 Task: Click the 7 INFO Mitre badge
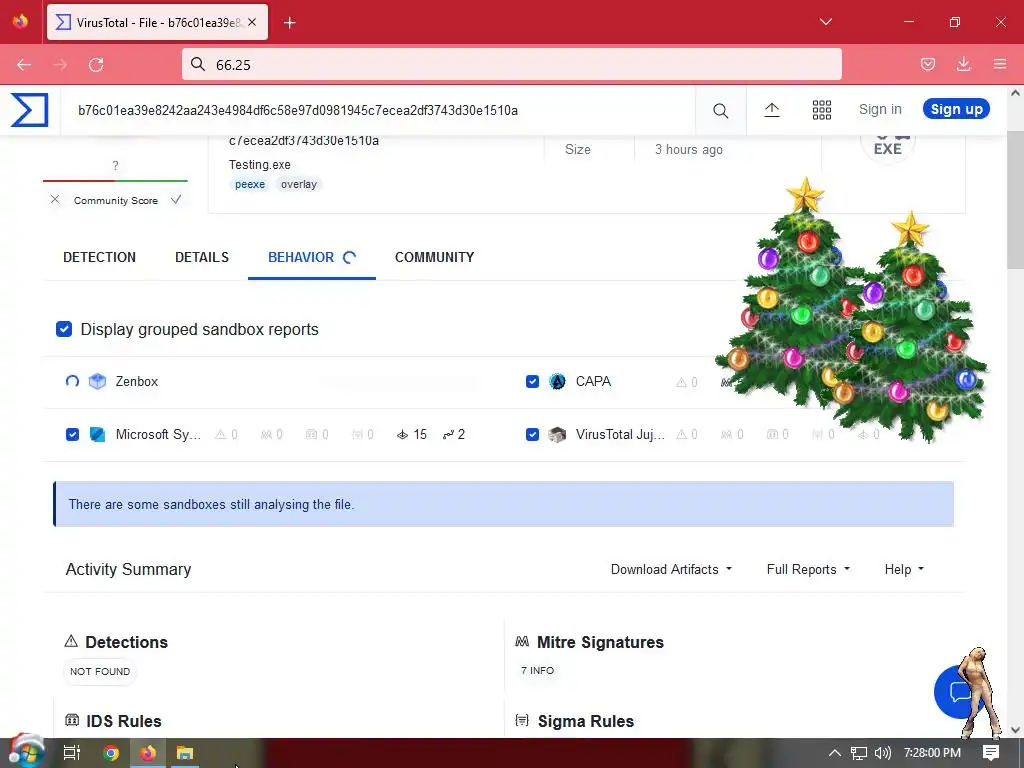point(537,671)
